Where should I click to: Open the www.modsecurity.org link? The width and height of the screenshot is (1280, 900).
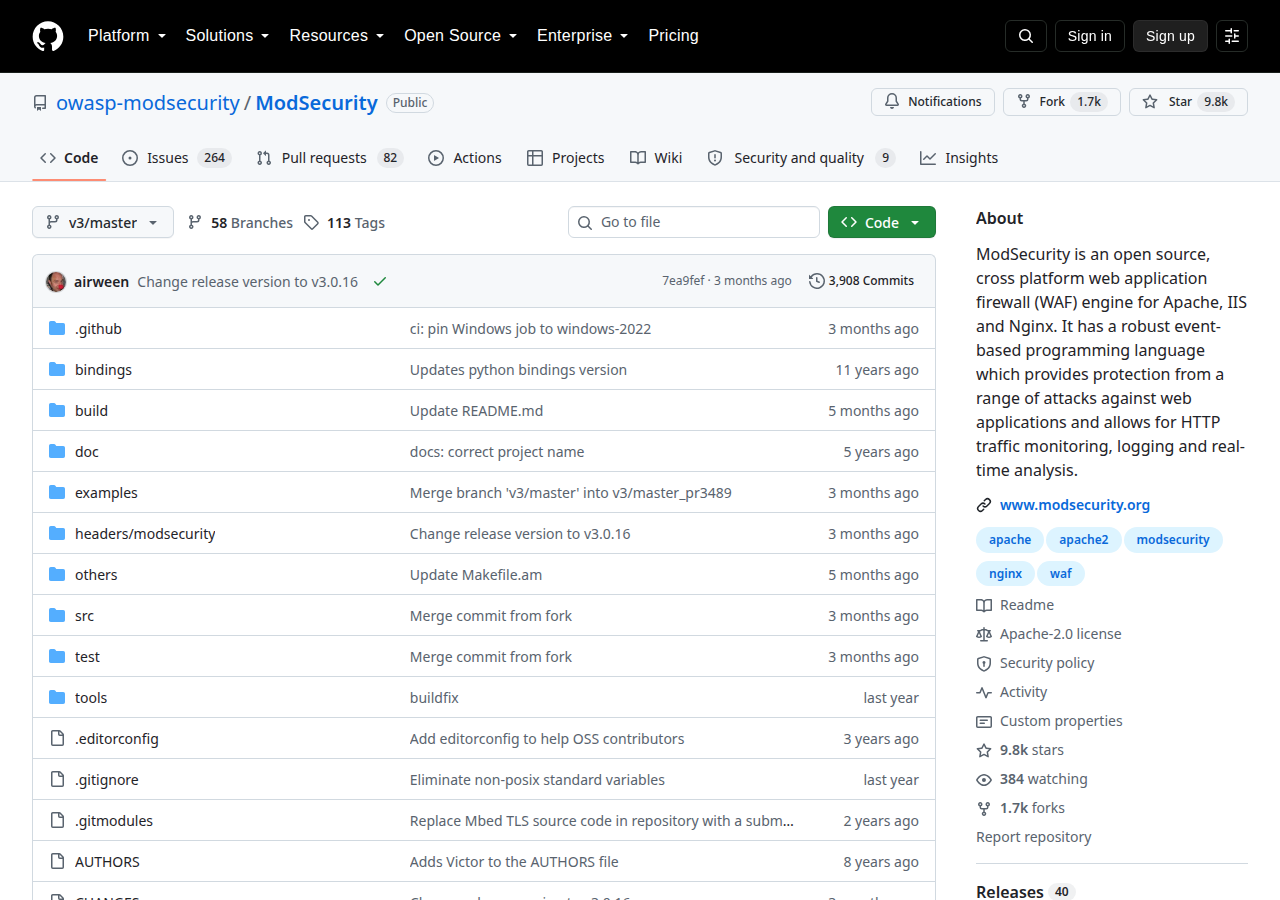point(1075,505)
